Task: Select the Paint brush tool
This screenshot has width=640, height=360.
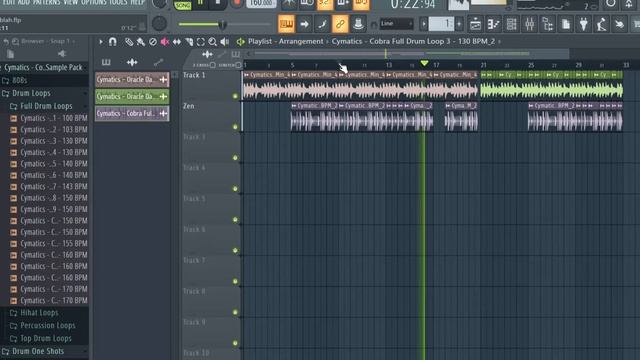Action: point(140,42)
